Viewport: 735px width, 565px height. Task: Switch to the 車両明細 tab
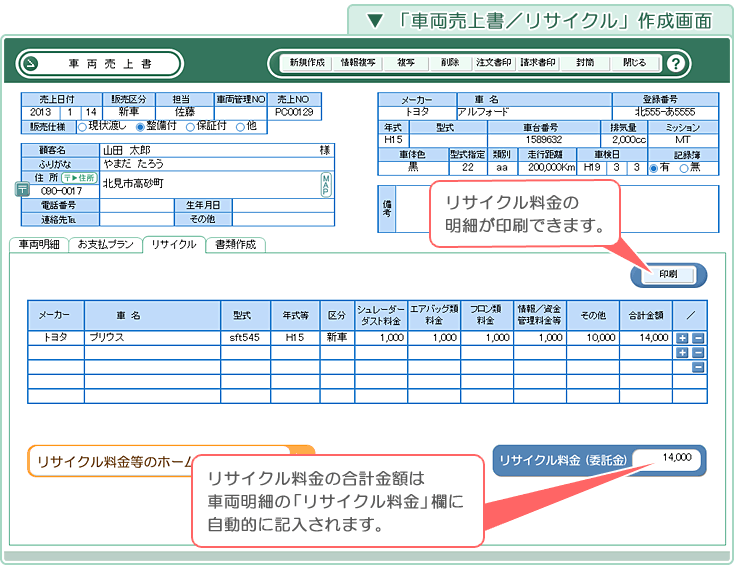(39, 244)
